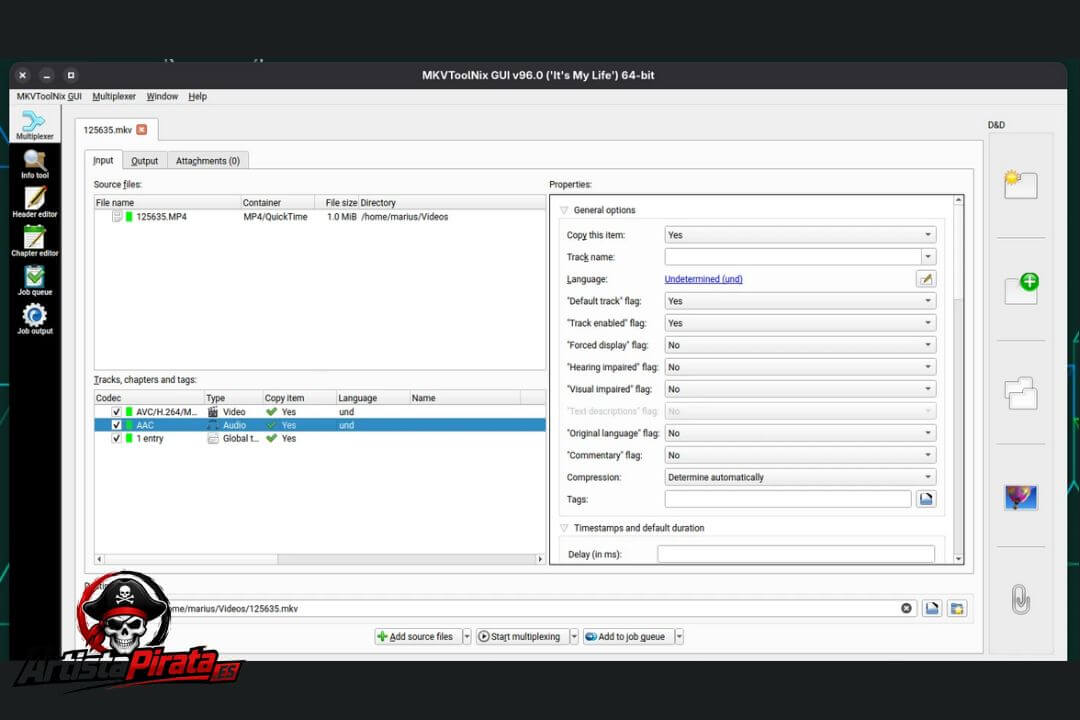1080x720 pixels.
Task: Open the Multiplexer tool in sidebar
Action: pyautogui.click(x=34, y=125)
